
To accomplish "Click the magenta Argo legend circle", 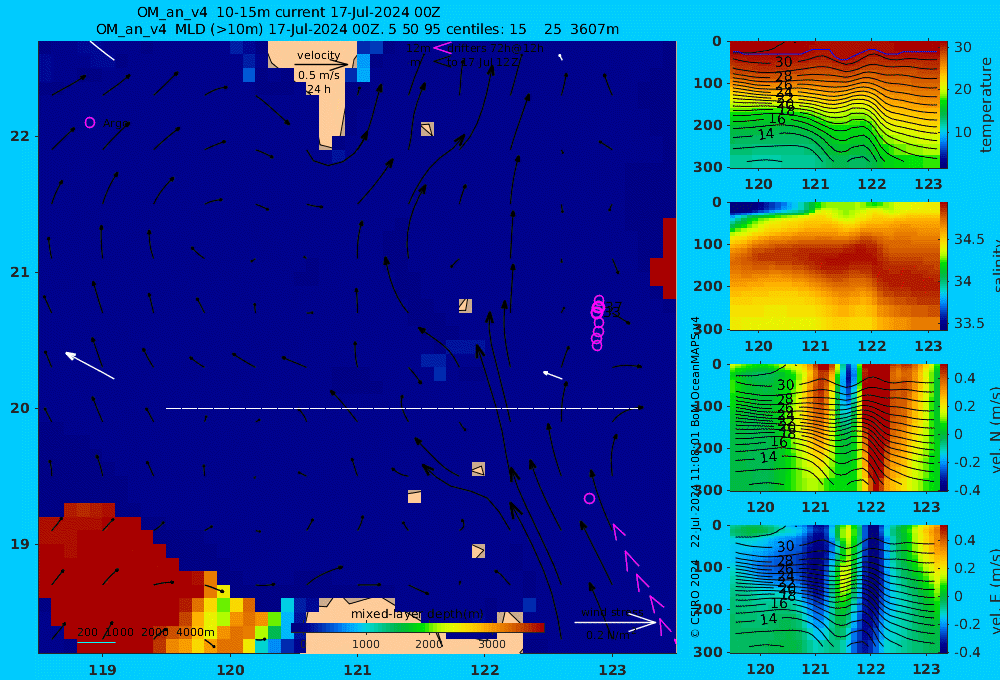I will (90, 122).
